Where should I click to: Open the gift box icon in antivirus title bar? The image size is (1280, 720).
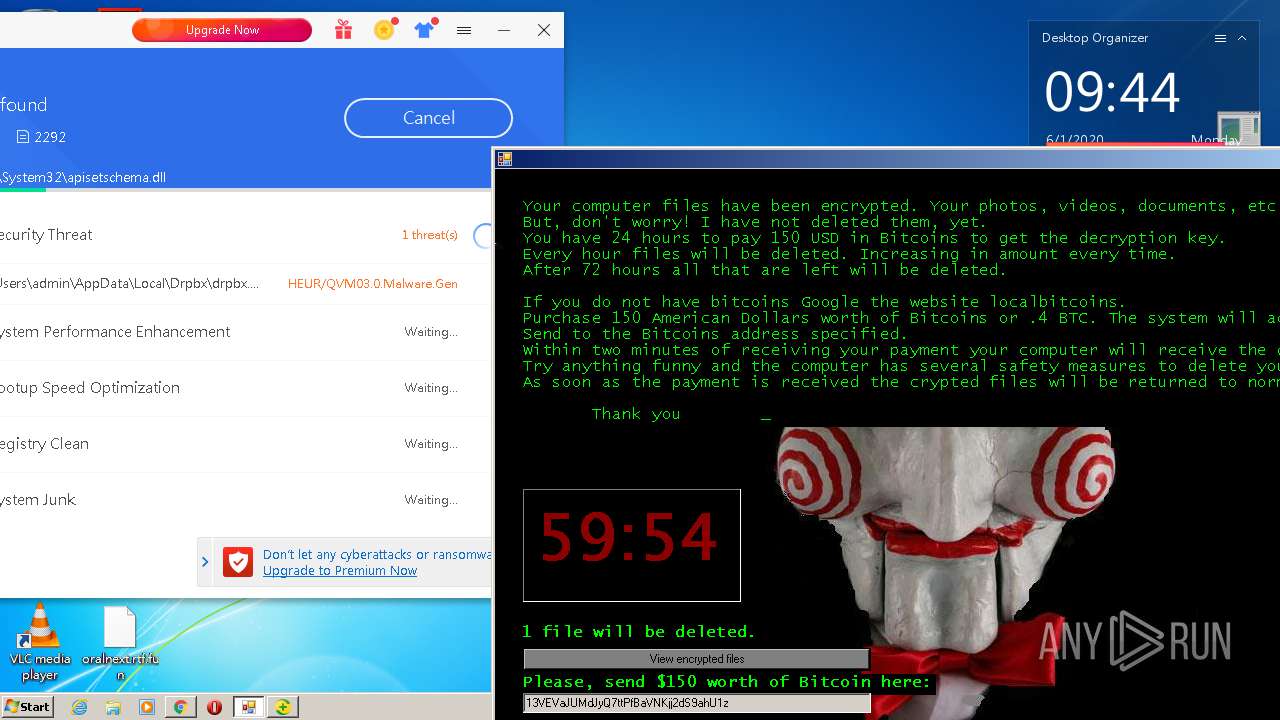344,30
